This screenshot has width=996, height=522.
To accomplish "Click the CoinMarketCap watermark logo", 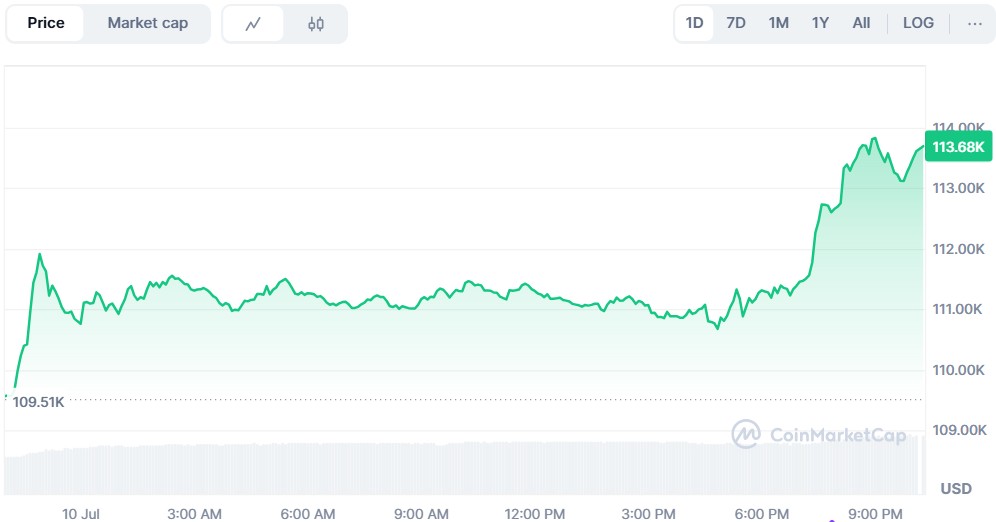I will coord(819,434).
